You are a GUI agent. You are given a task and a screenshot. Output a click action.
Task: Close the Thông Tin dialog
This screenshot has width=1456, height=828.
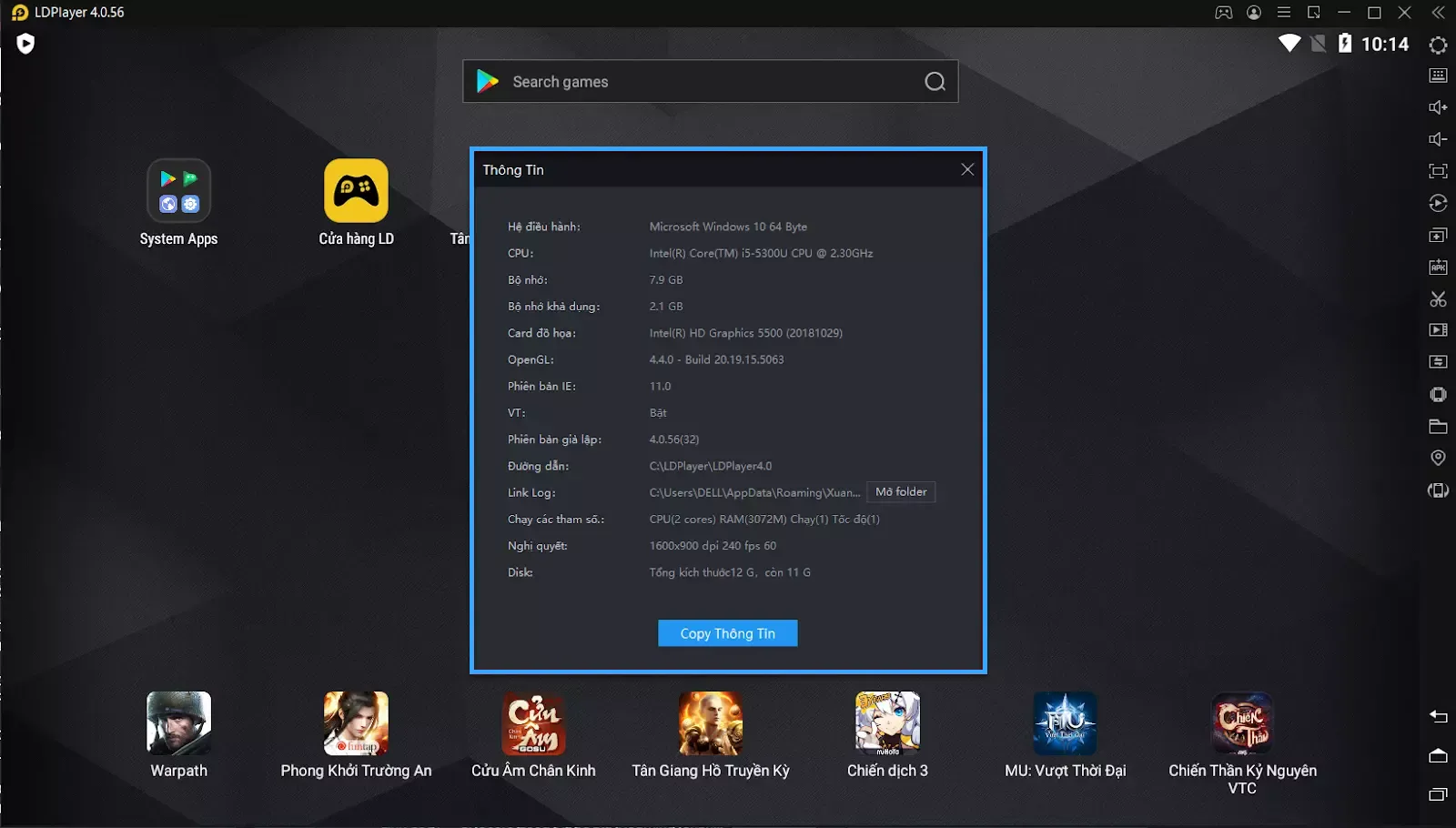967,169
